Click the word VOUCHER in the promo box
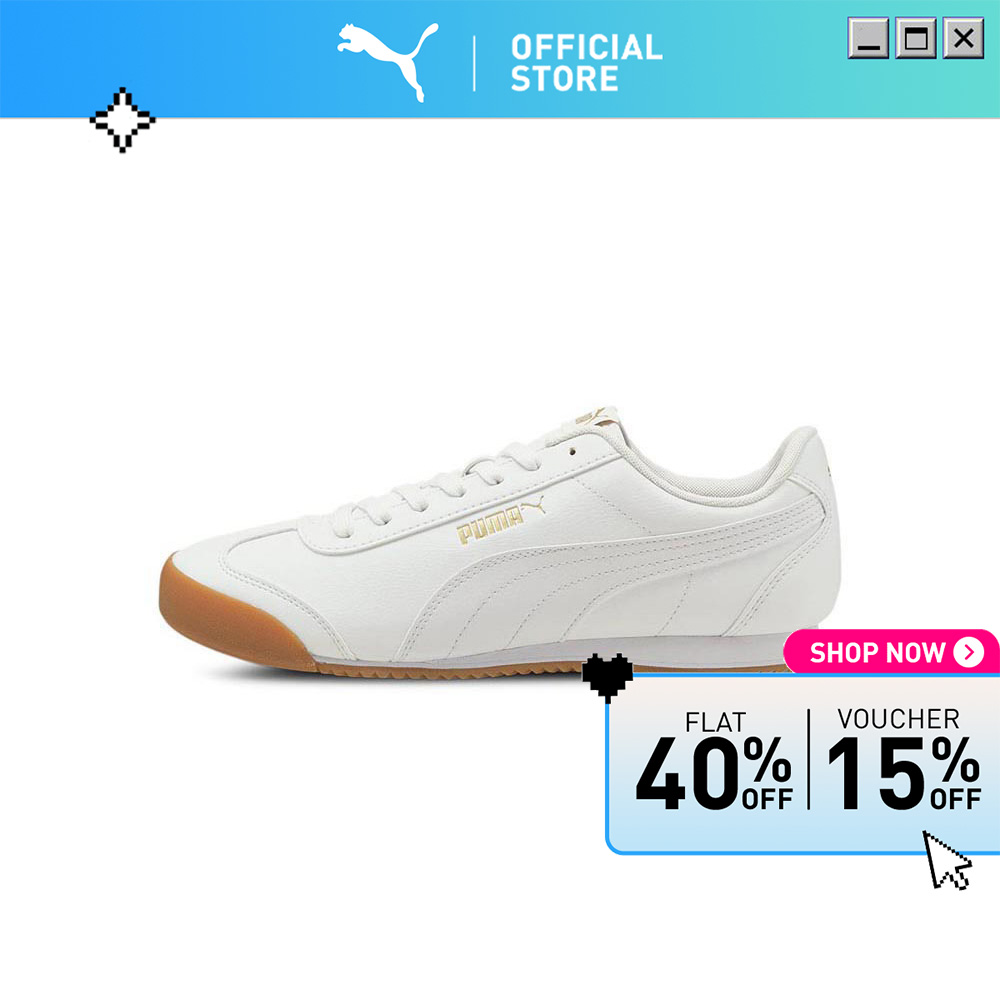This screenshot has width=1000, height=1000. pyautogui.click(x=899, y=719)
